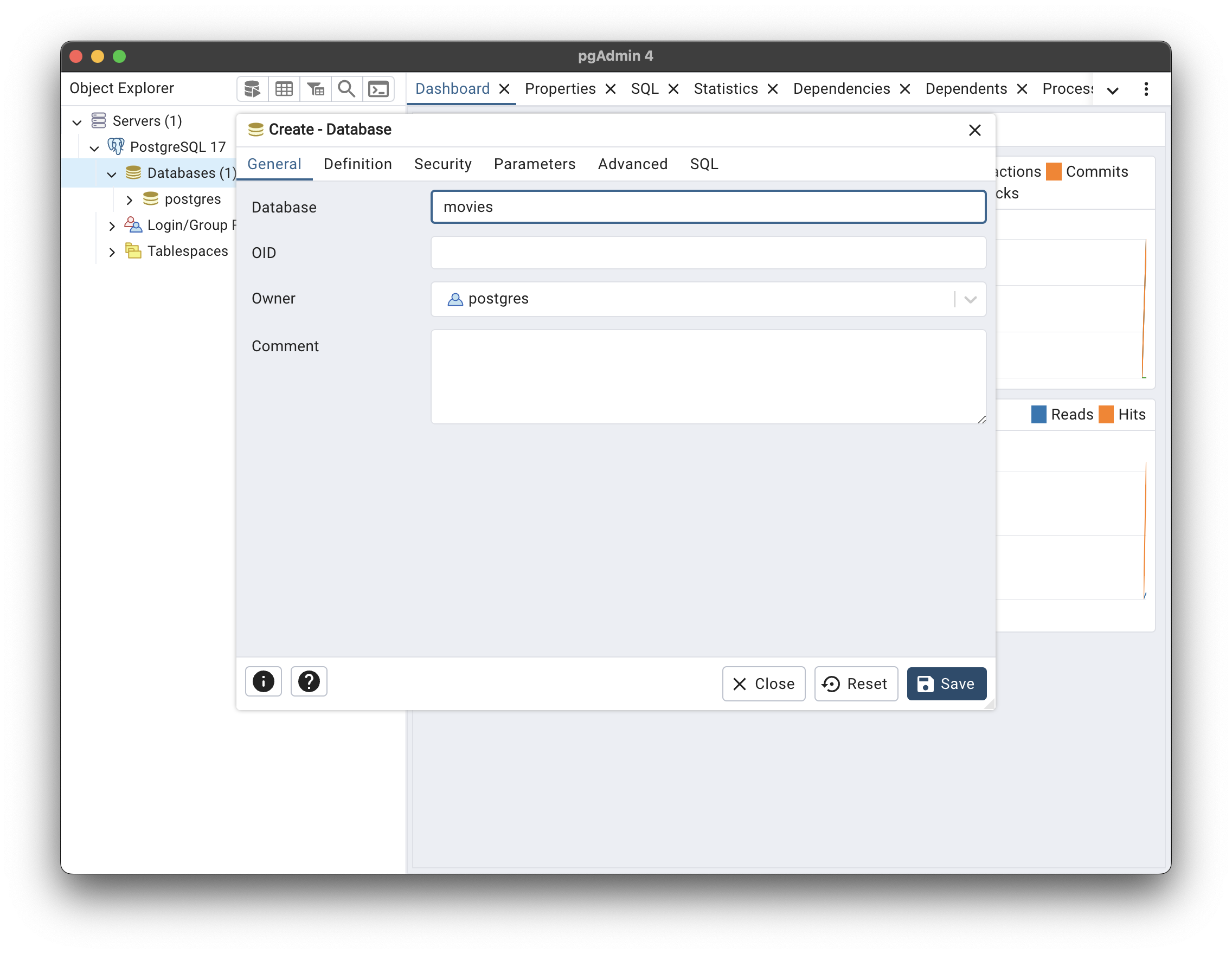Image resolution: width=1232 pixels, height=954 pixels.
Task: Expand the postgres database node
Action: click(129, 200)
